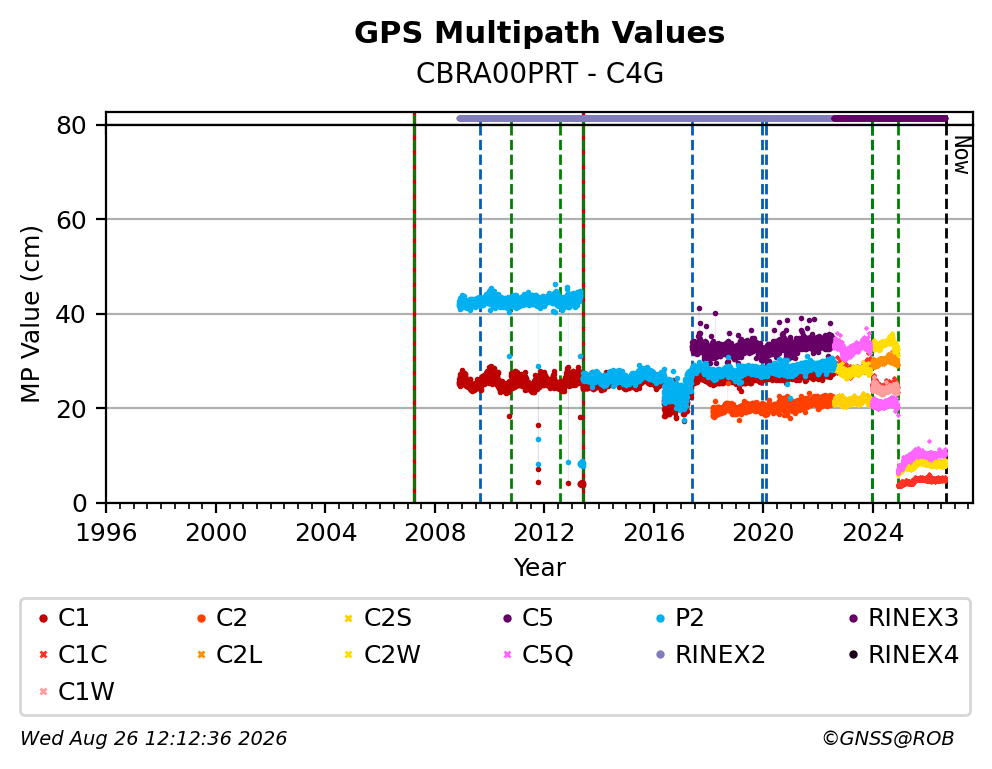Click the 2008 x-axis tick label

click(435, 533)
